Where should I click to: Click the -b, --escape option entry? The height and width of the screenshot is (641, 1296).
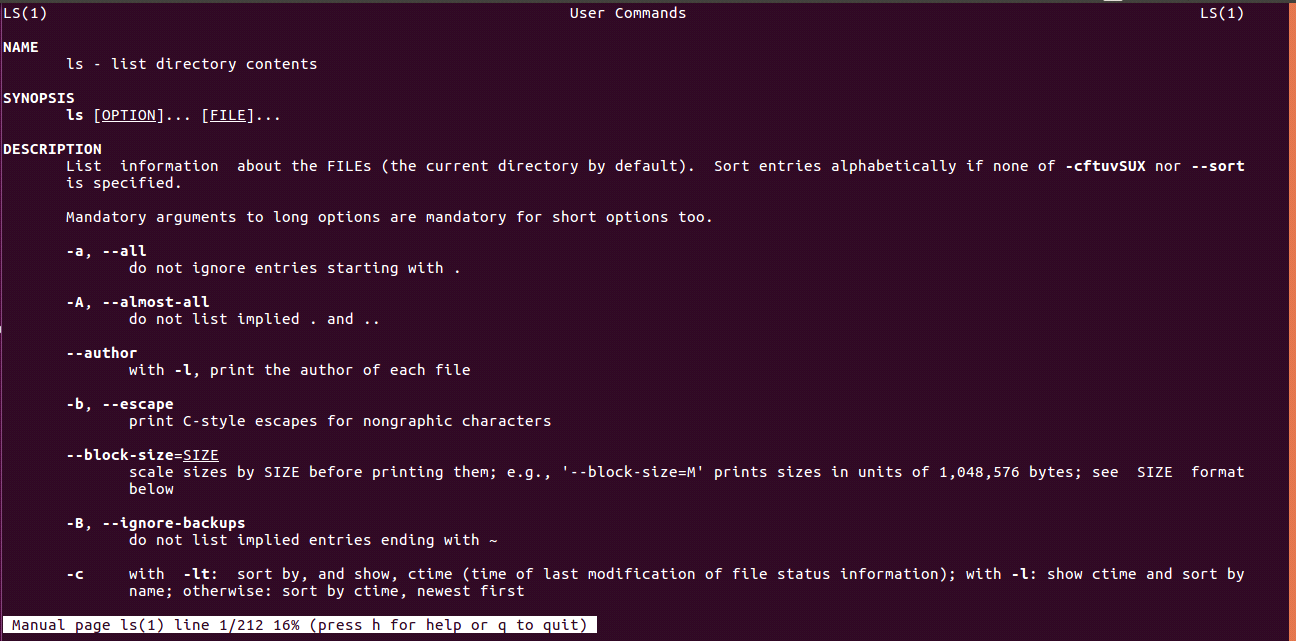coord(120,404)
